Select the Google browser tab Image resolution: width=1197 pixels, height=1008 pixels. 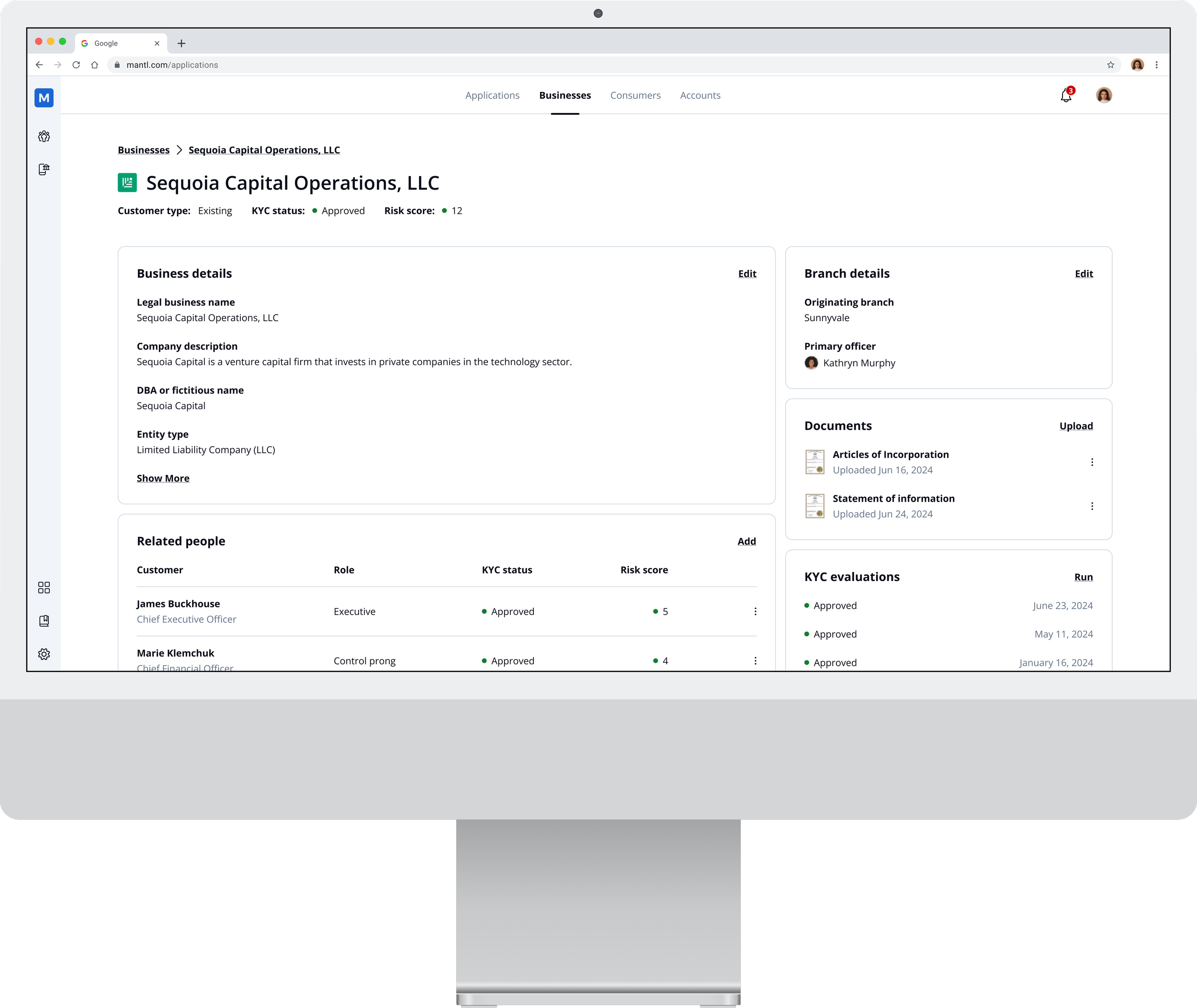coord(121,44)
